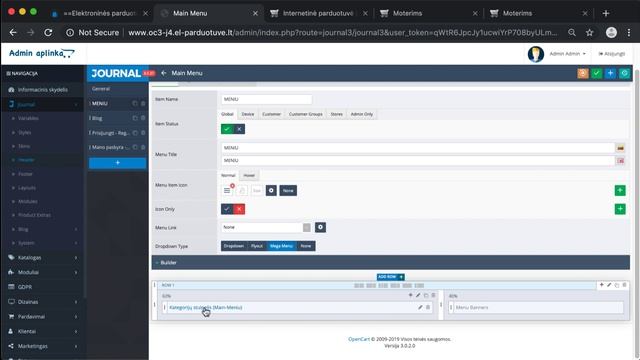This screenshot has height=360, width=640.
Task: Click green plus in Menu Item Icon row
Action: tap(620, 191)
